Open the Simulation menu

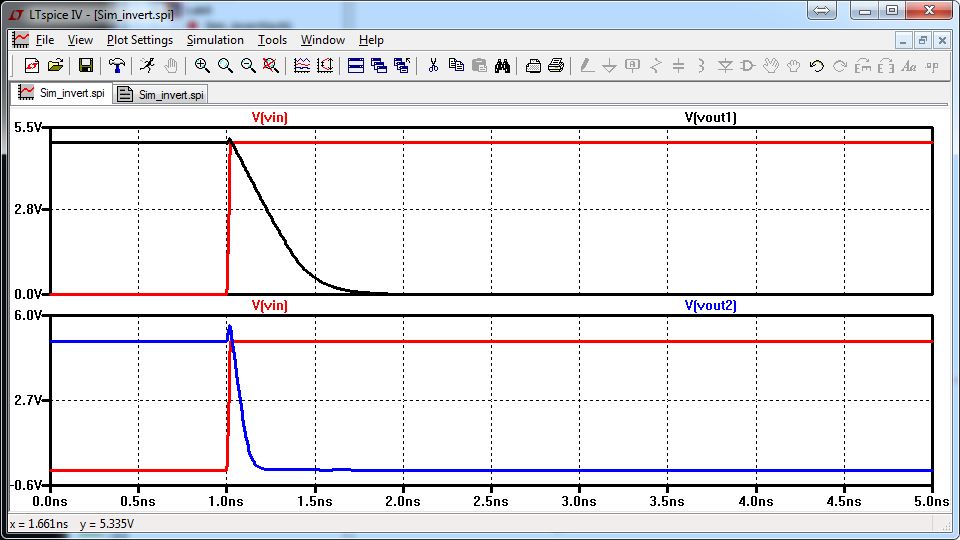pos(215,40)
